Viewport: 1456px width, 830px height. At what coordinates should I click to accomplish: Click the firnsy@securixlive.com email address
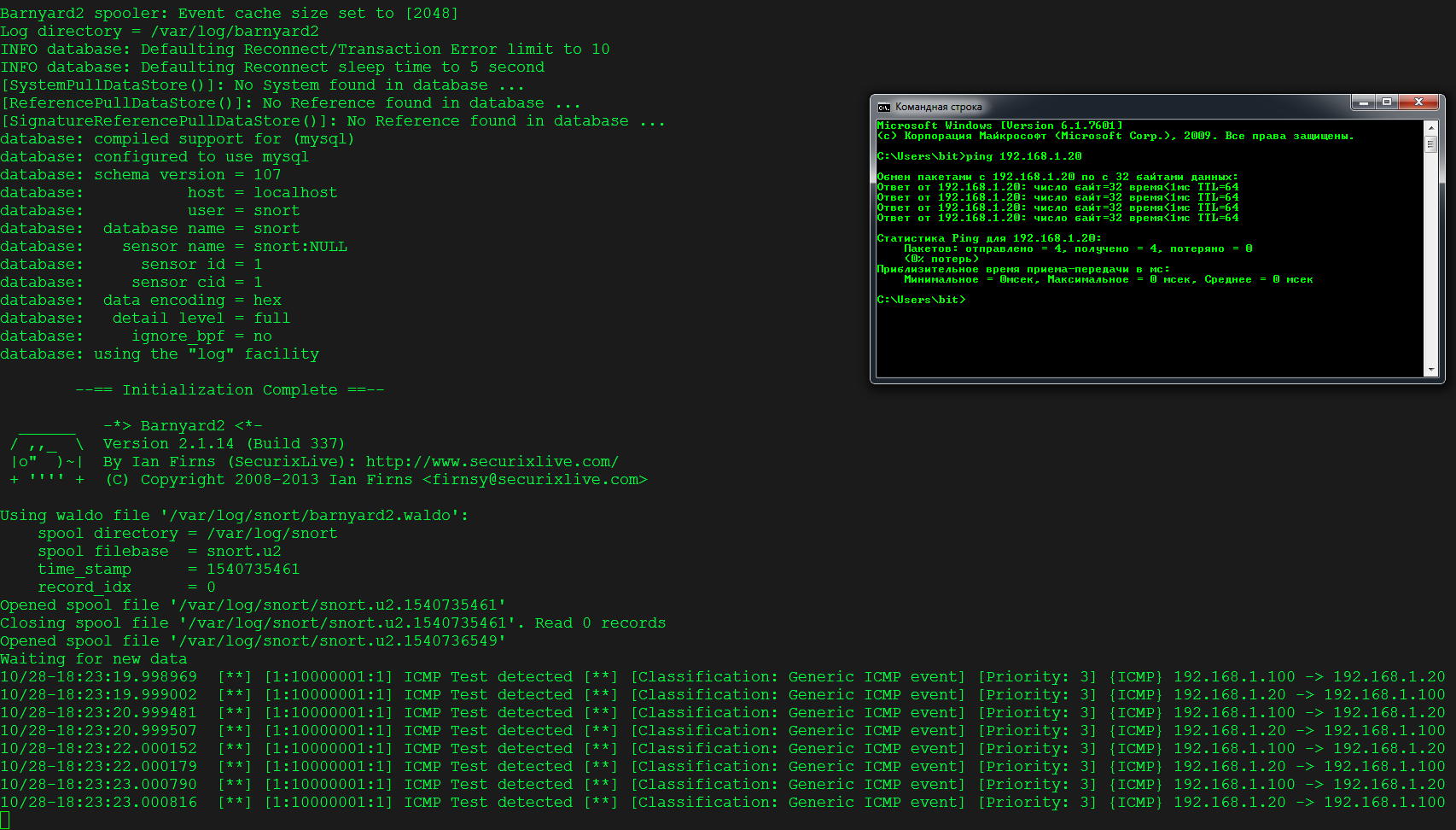coord(535,480)
